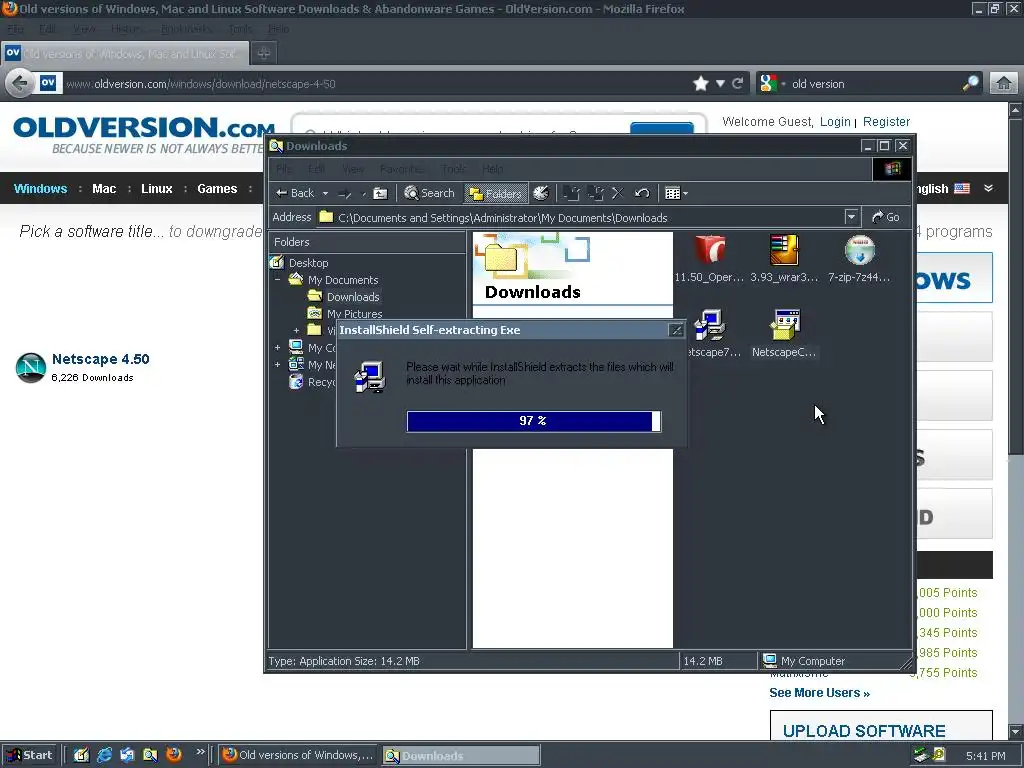Expand the My Network Places tree node
Viewport: 1024px width, 768px height.
tap(278, 364)
